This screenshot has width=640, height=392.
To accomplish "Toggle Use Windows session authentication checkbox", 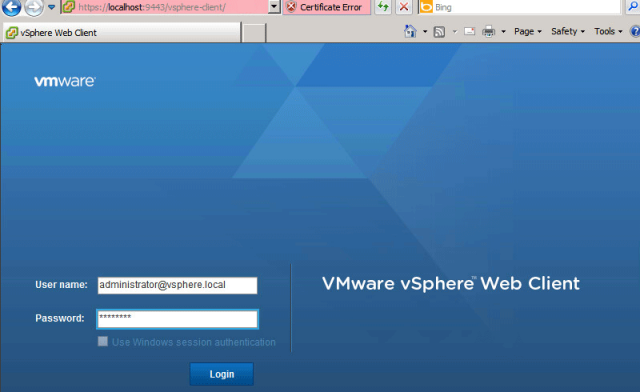I will click(102, 341).
